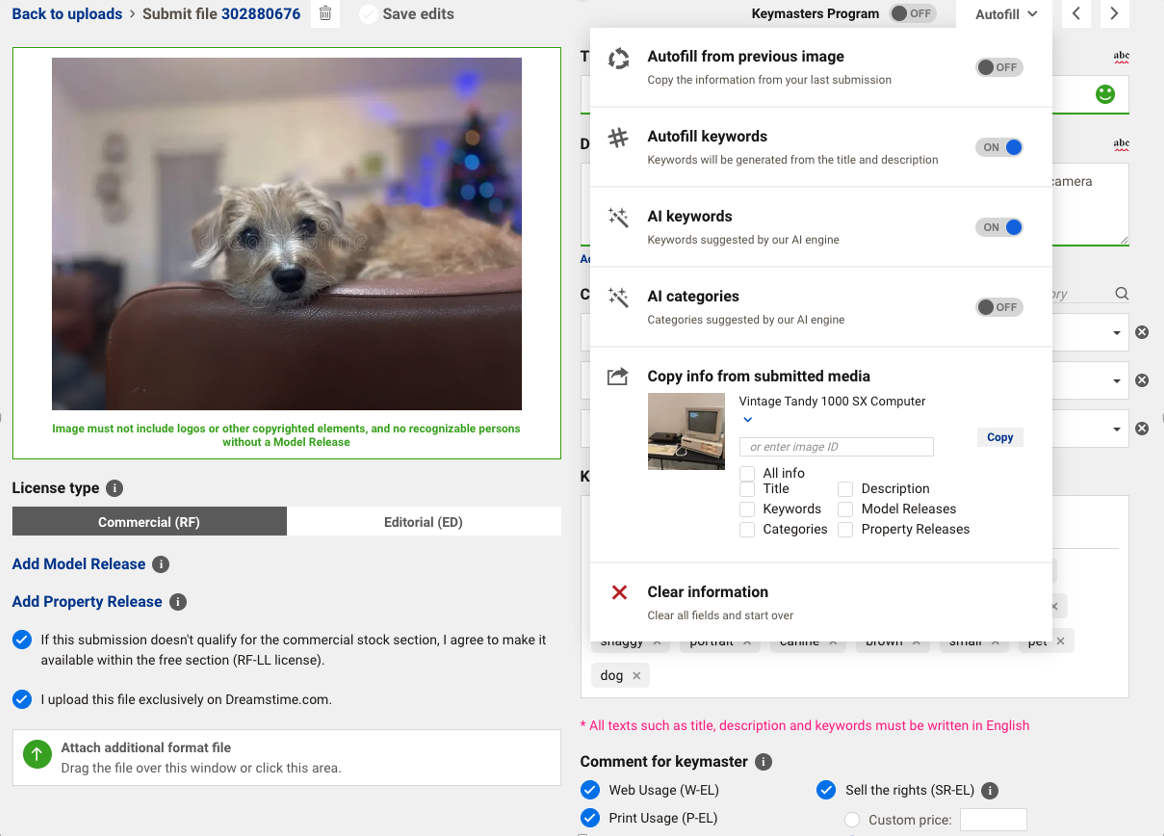The height and width of the screenshot is (836, 1164).
Task: Remove the 'dog' keyword tag
Action: (636, 676)
